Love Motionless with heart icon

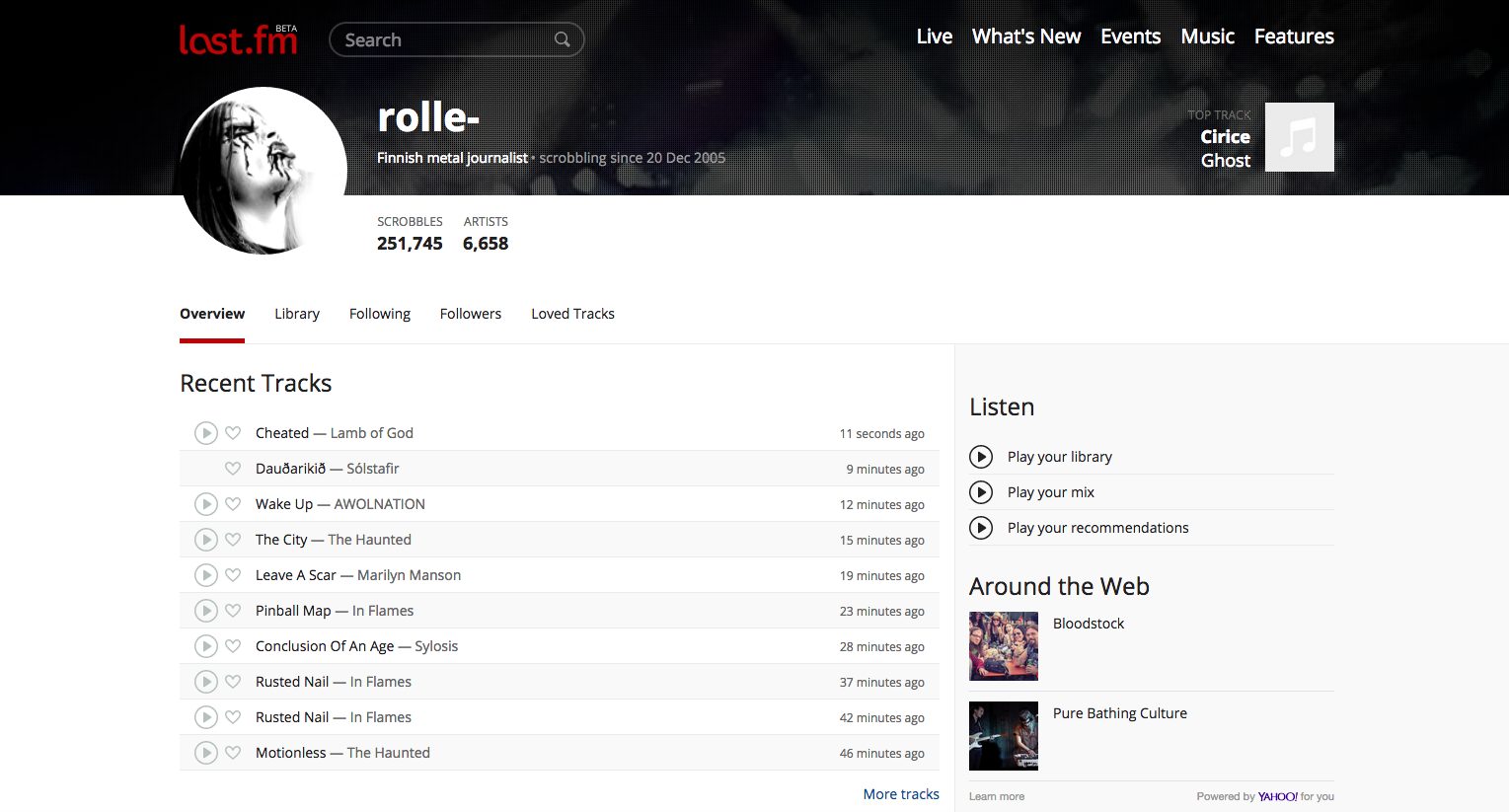(233, 753)
